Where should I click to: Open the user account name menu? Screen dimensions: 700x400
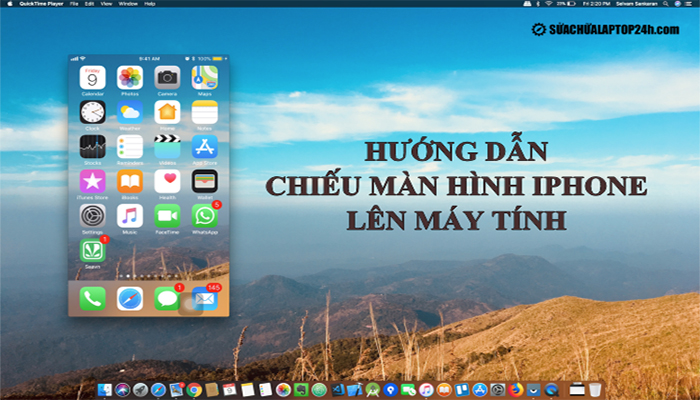tap(637, 4)
